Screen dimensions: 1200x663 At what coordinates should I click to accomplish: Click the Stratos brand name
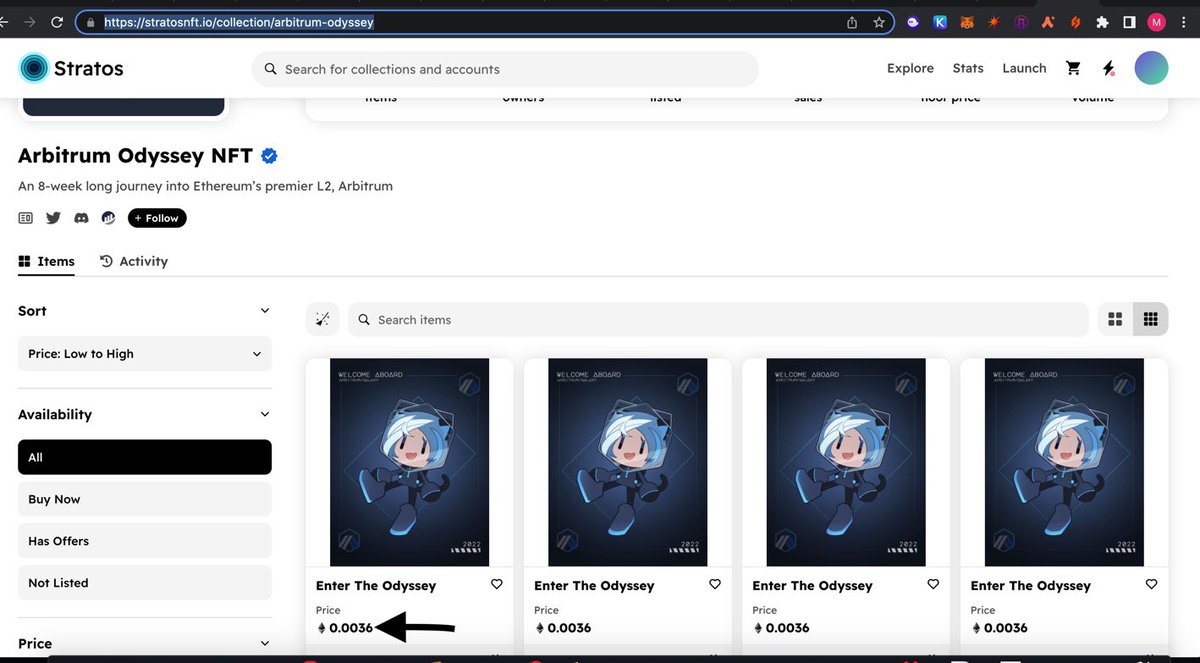[90, 68]
